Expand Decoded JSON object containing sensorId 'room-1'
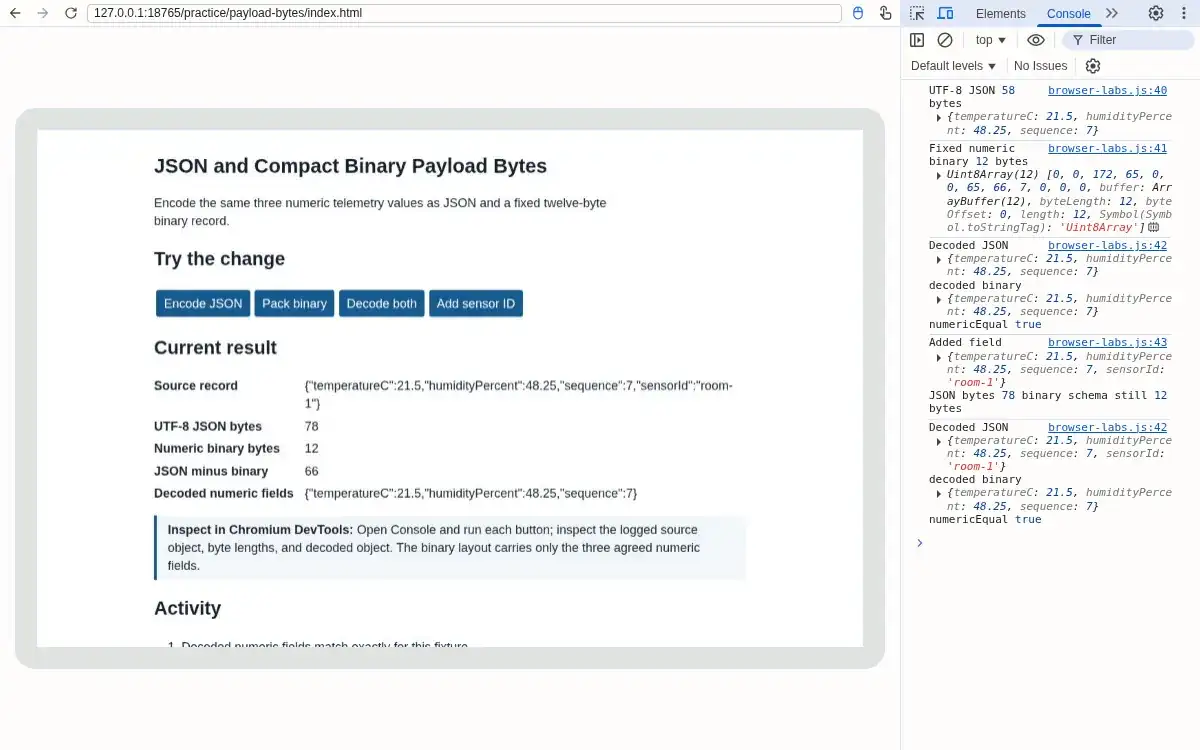 point(939,441)
